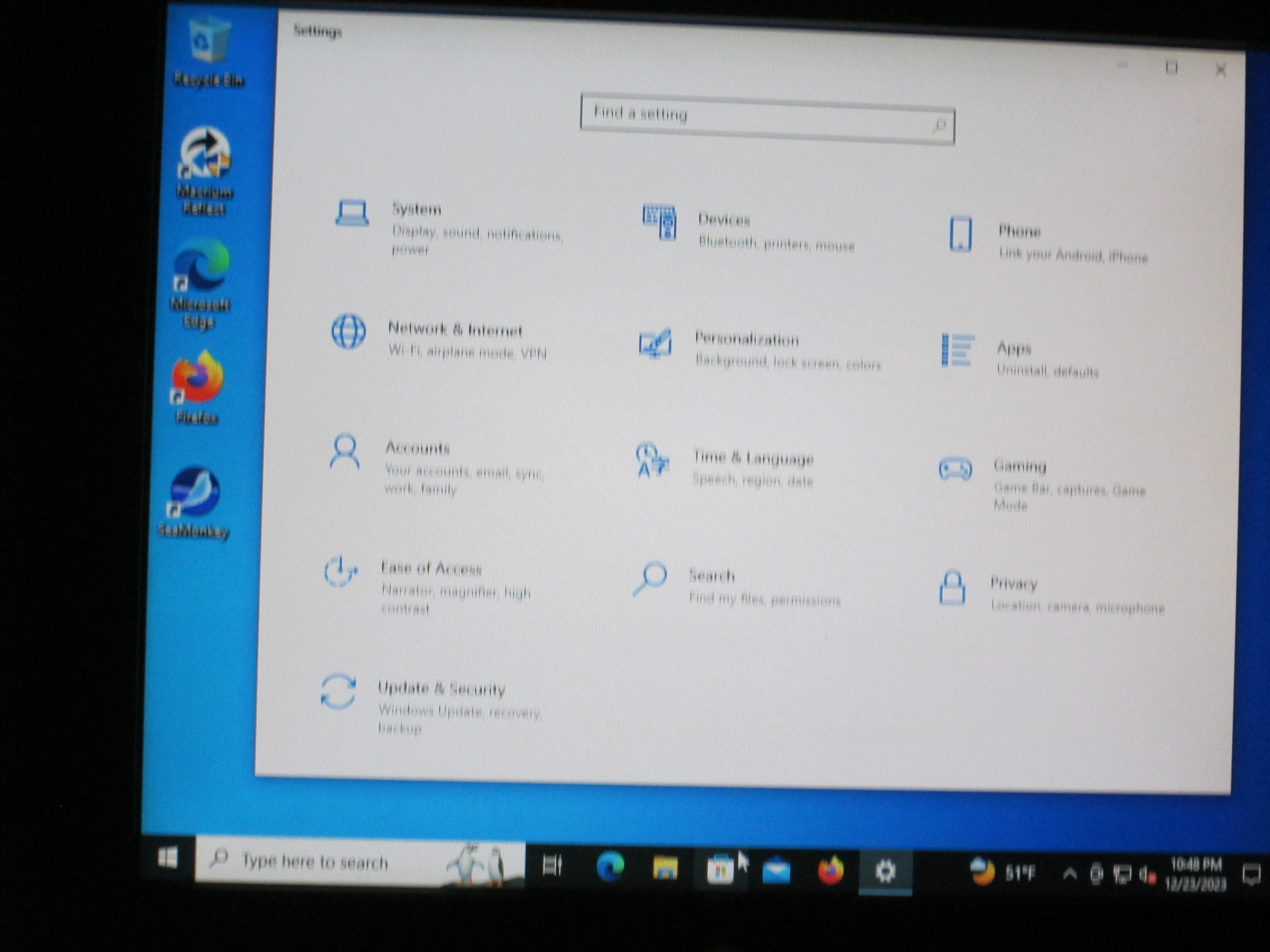Click the Type here to search box
Viewport: 1270px width, 952px height.
359,862
